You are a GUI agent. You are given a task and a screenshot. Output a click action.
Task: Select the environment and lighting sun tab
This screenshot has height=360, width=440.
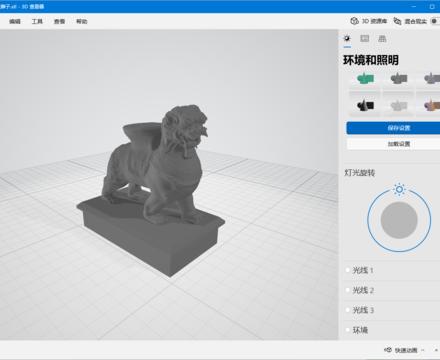point(347,39)
